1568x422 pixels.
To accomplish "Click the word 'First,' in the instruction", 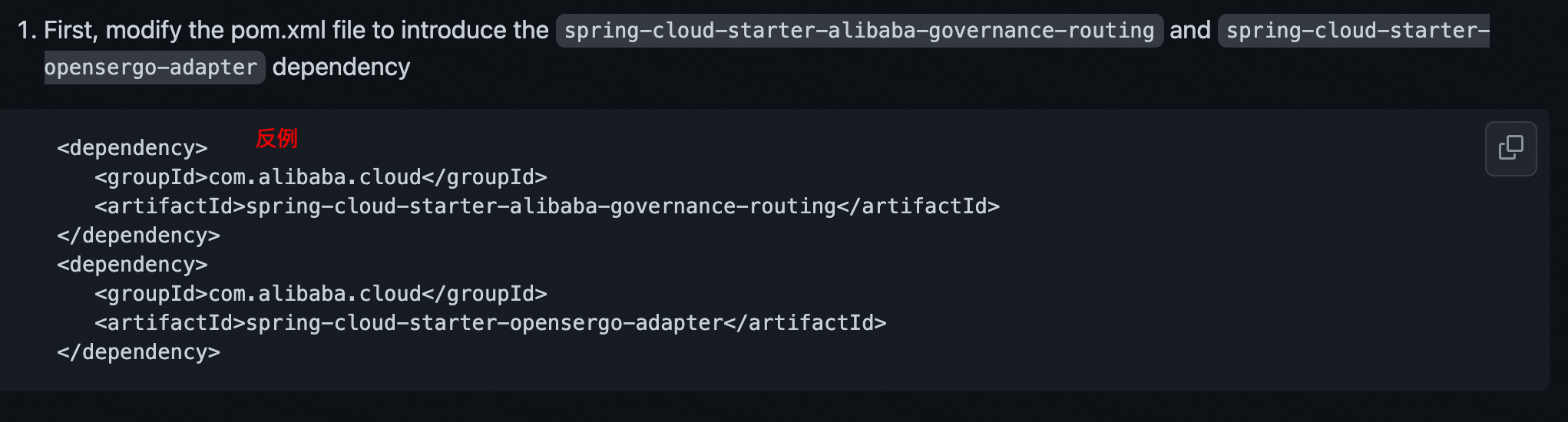I will [x=71, y=30].
